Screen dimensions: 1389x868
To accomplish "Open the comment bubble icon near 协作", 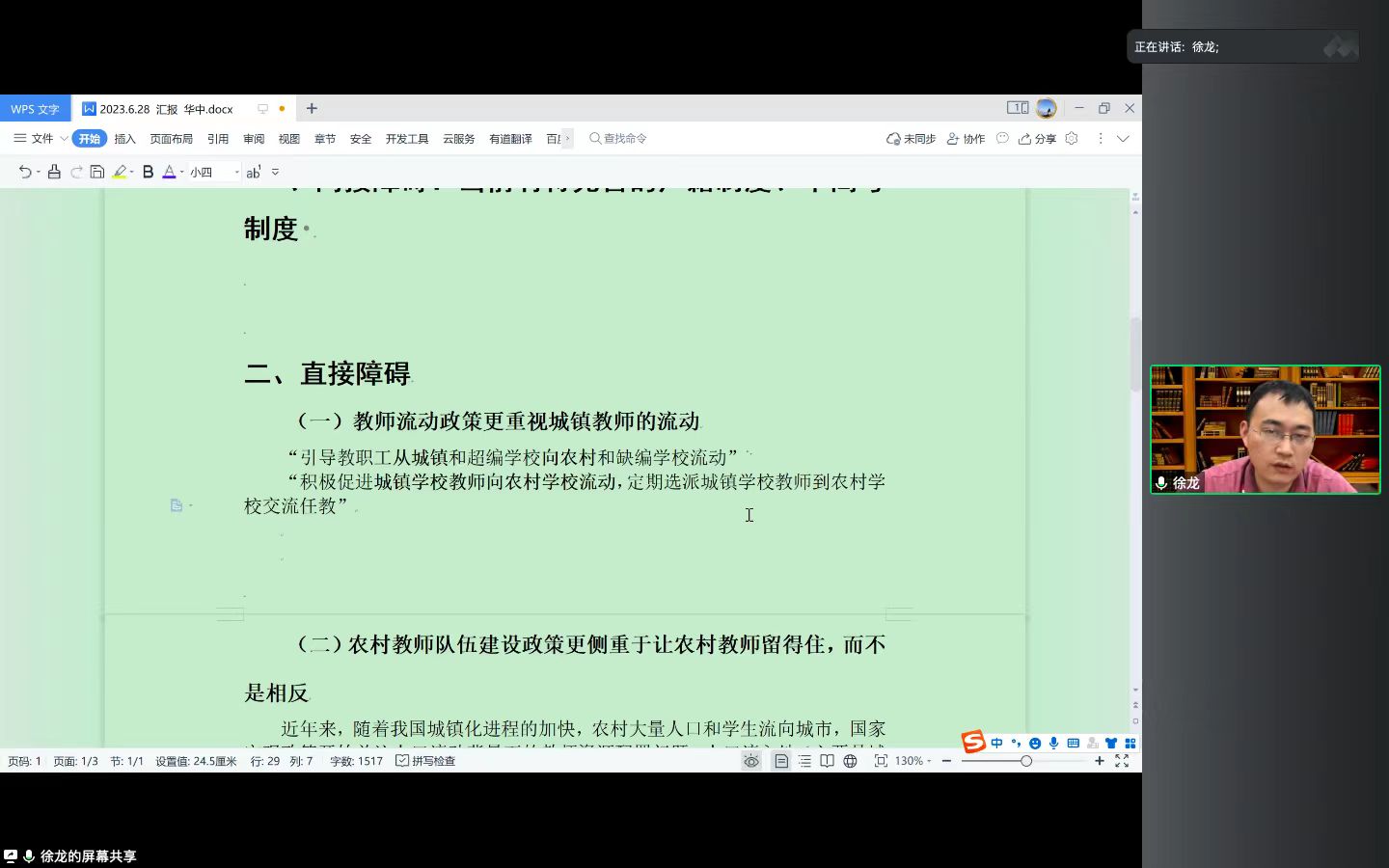I will click(x=1002, y=139).
